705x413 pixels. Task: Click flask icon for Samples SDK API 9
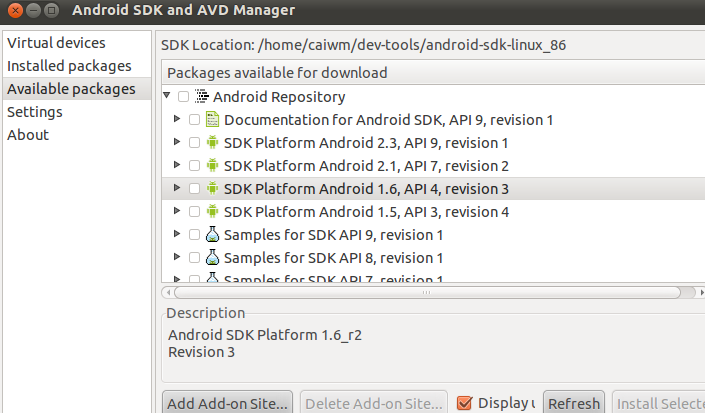click(x=212, y=234)
